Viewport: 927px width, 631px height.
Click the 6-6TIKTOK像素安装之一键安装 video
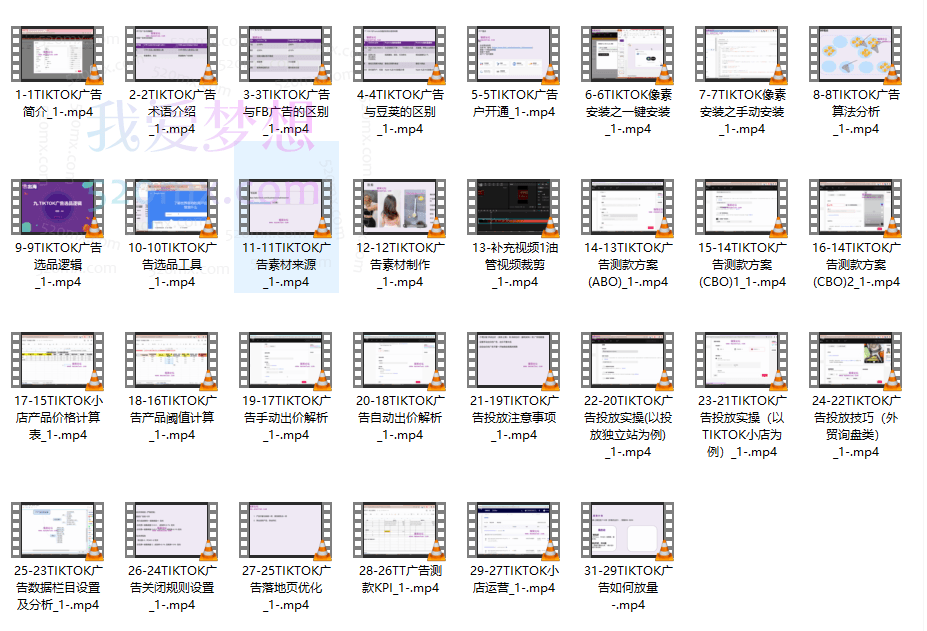628,55
